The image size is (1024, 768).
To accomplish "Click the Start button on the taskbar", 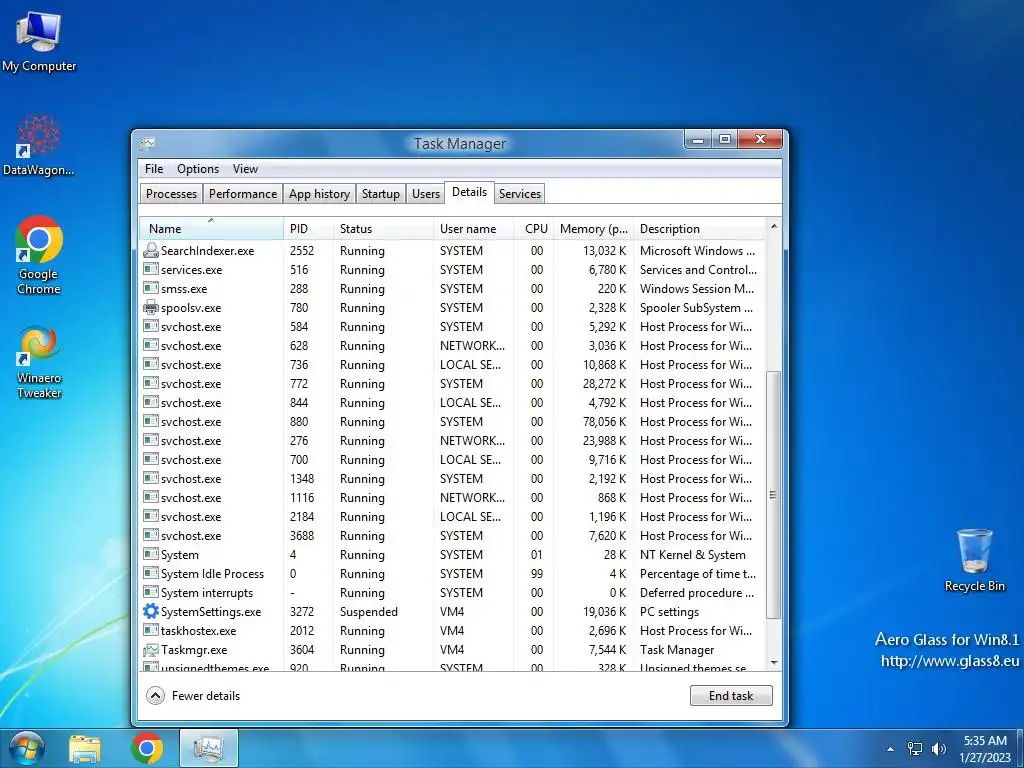I will (27, 748).
